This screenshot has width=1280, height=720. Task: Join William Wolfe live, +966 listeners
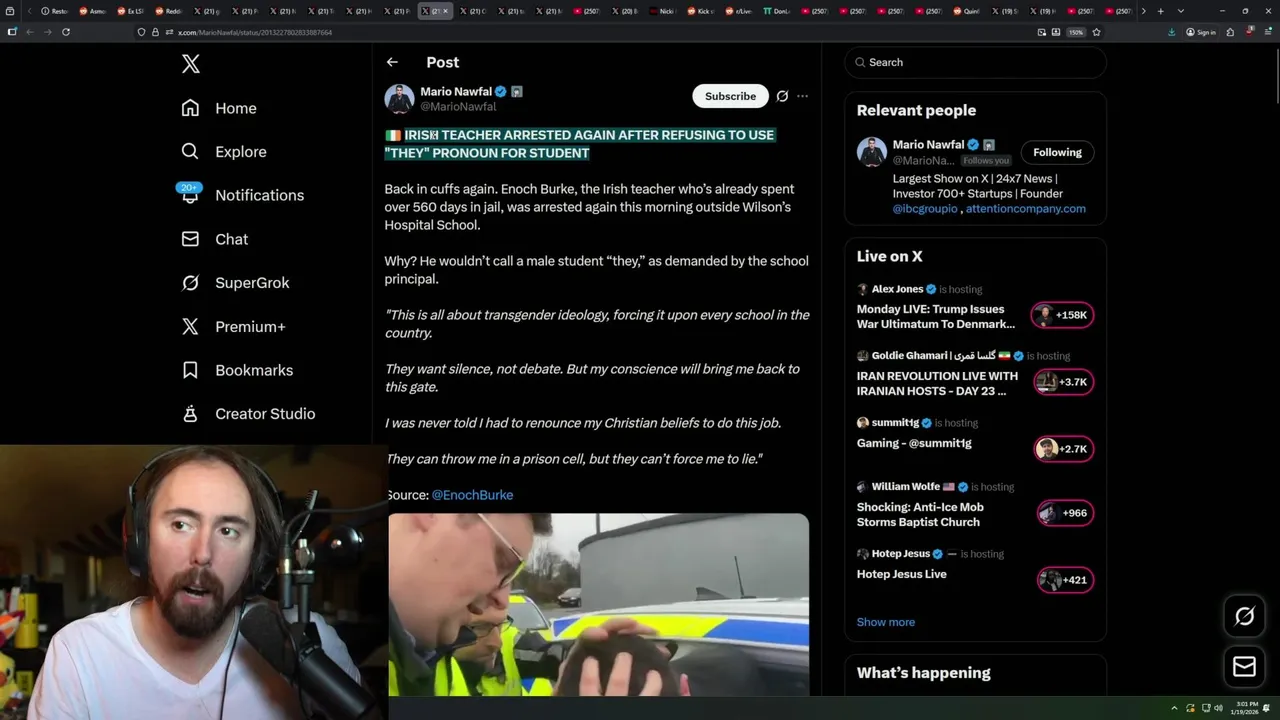1063,513
